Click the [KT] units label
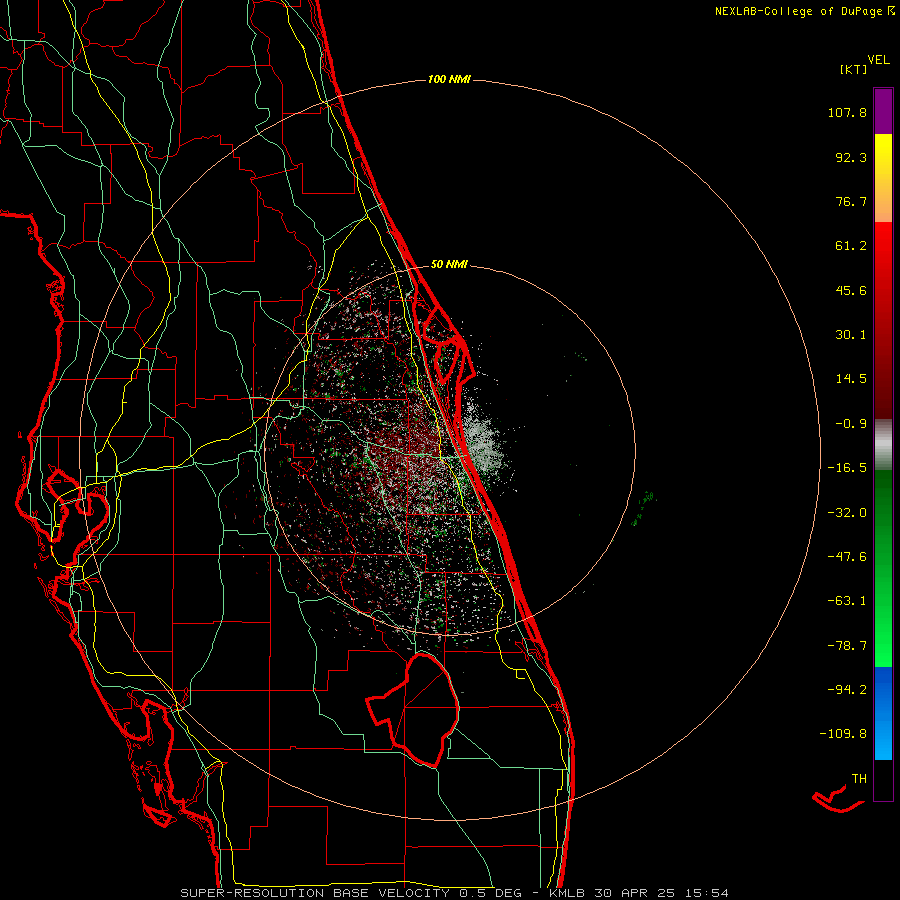Image resolution: width=900 pixels, height=900 pixels. (853, 69)
